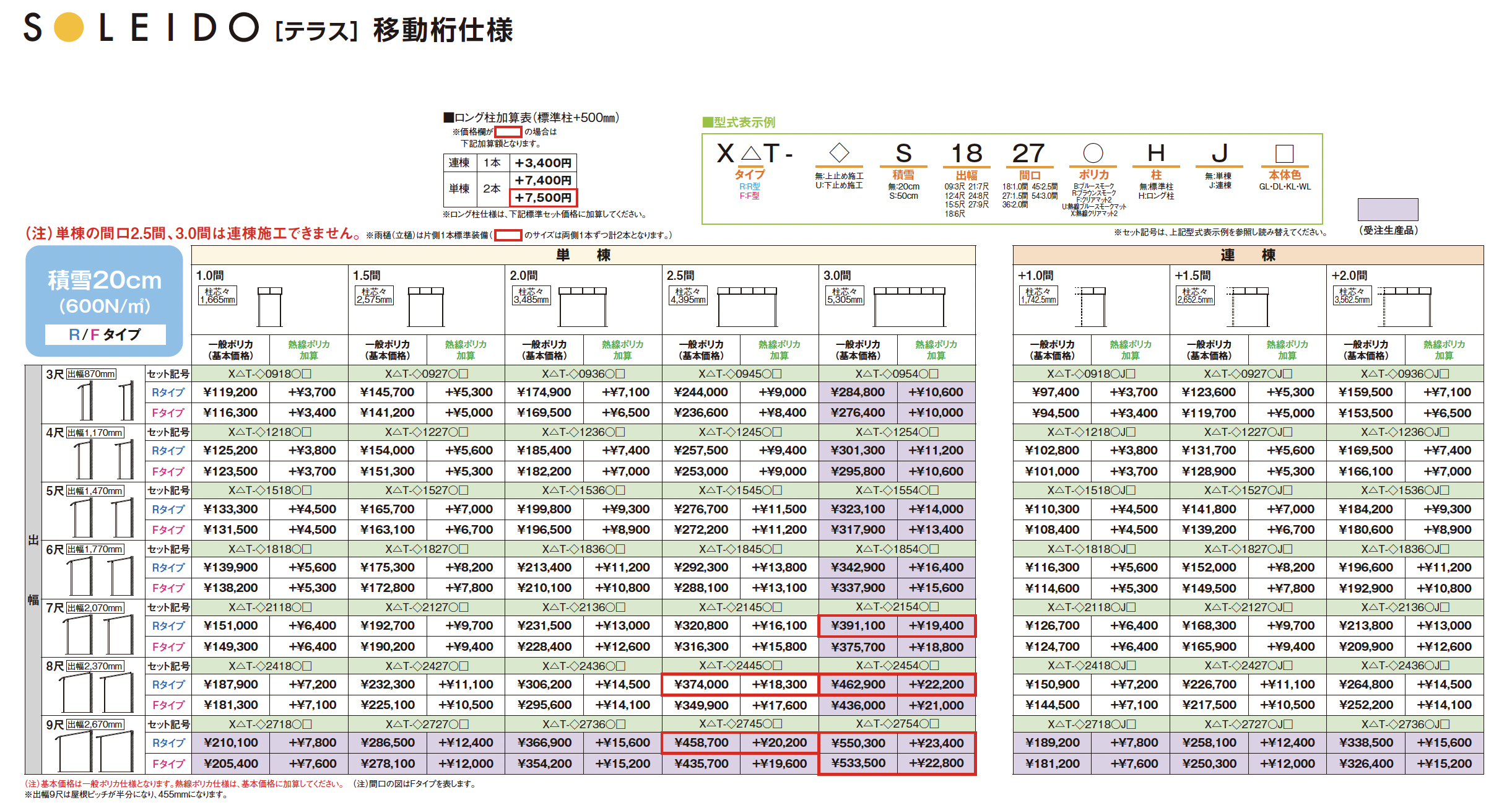Click the surcharge +¥23,400

(936, 742)
